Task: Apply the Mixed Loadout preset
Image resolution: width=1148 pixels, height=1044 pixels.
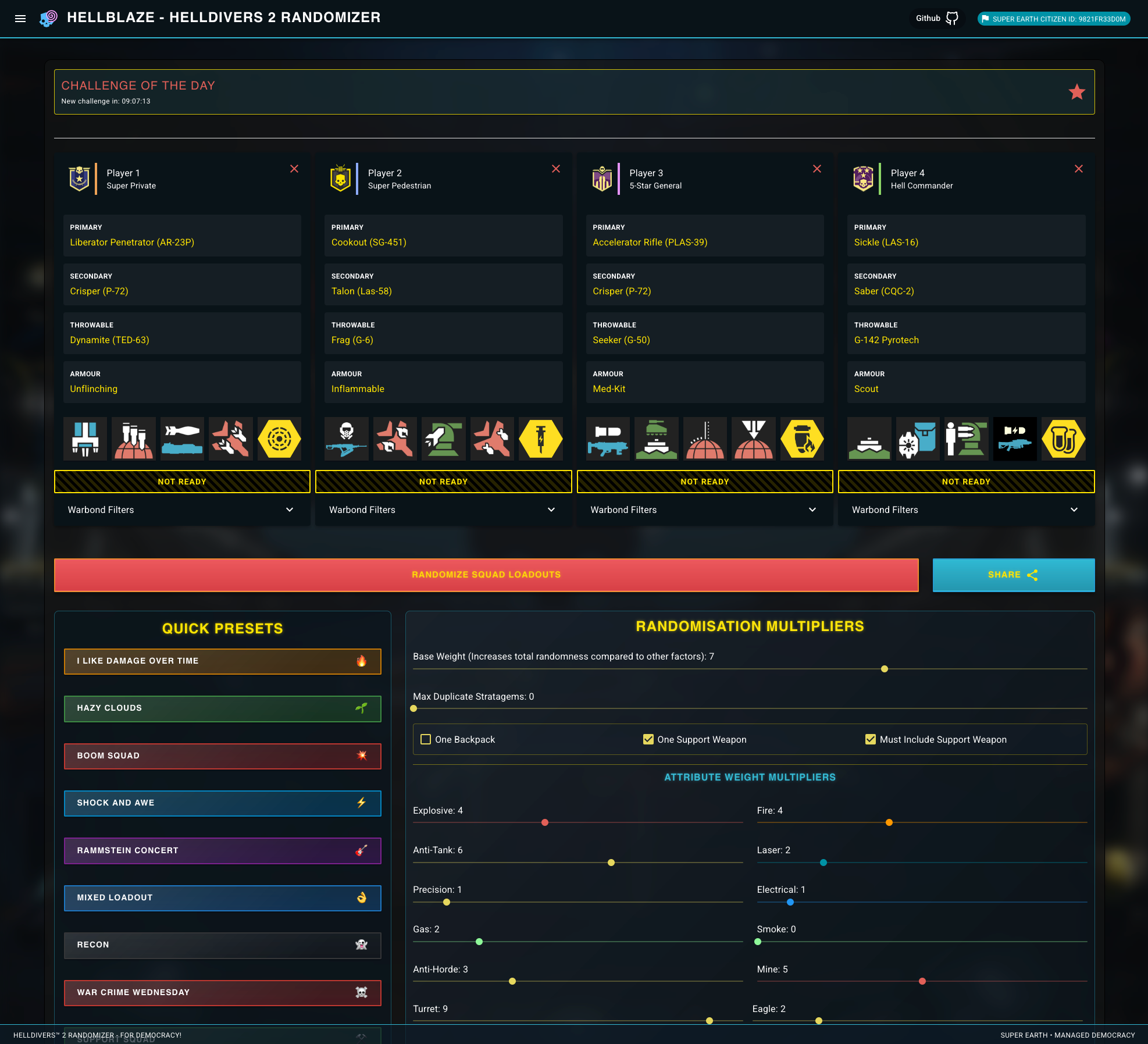Action: coord(223,898)
